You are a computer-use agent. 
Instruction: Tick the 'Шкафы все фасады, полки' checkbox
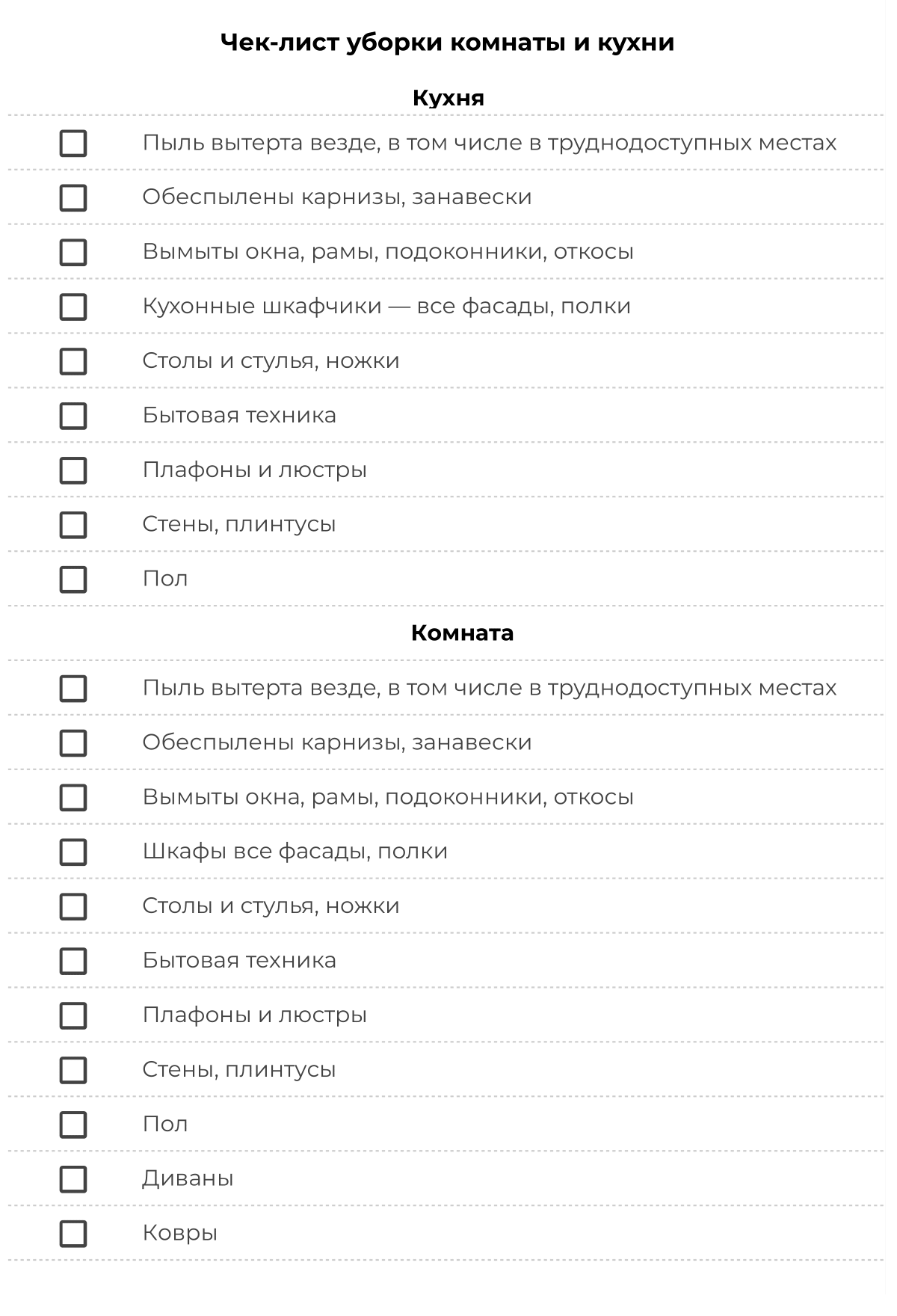[73, 852]
